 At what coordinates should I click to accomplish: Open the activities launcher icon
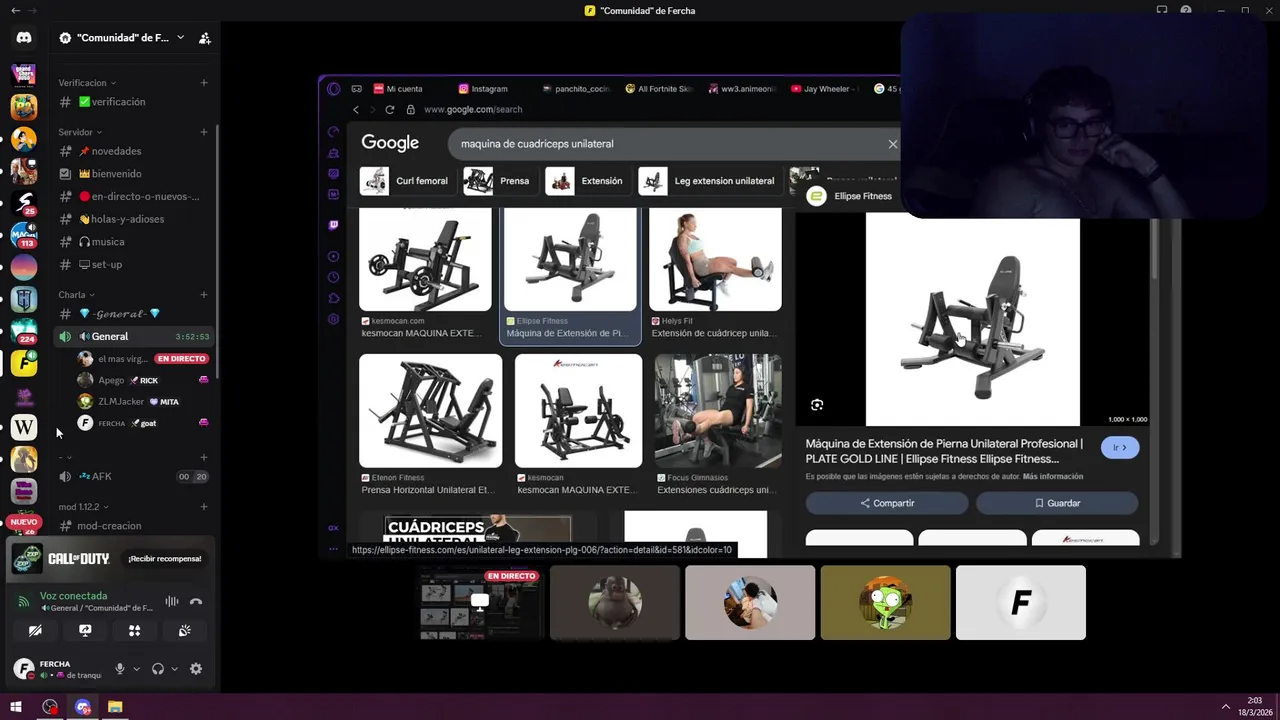(135, 631)
